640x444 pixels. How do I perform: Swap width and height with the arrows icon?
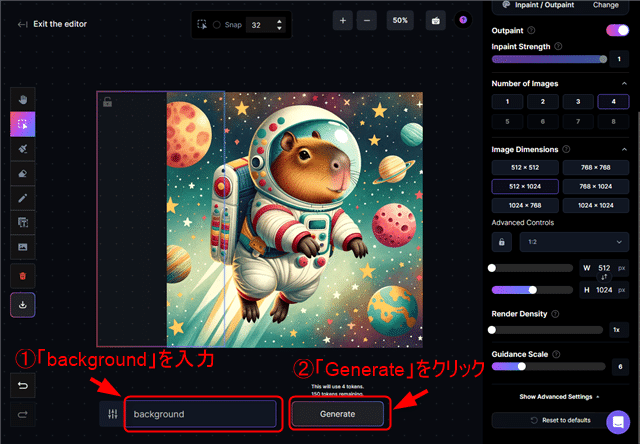(604, 277)
